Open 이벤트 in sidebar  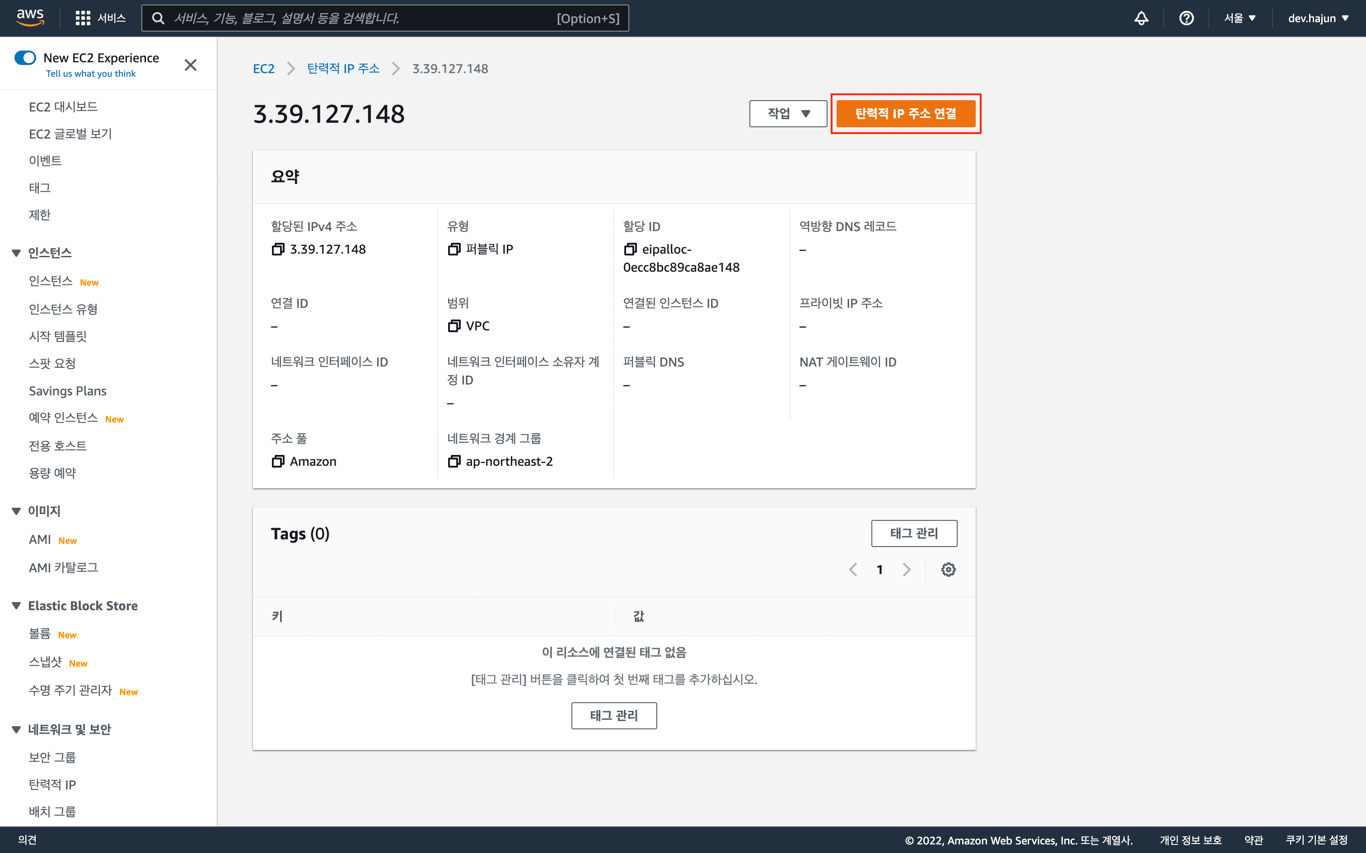coord(45,161)
